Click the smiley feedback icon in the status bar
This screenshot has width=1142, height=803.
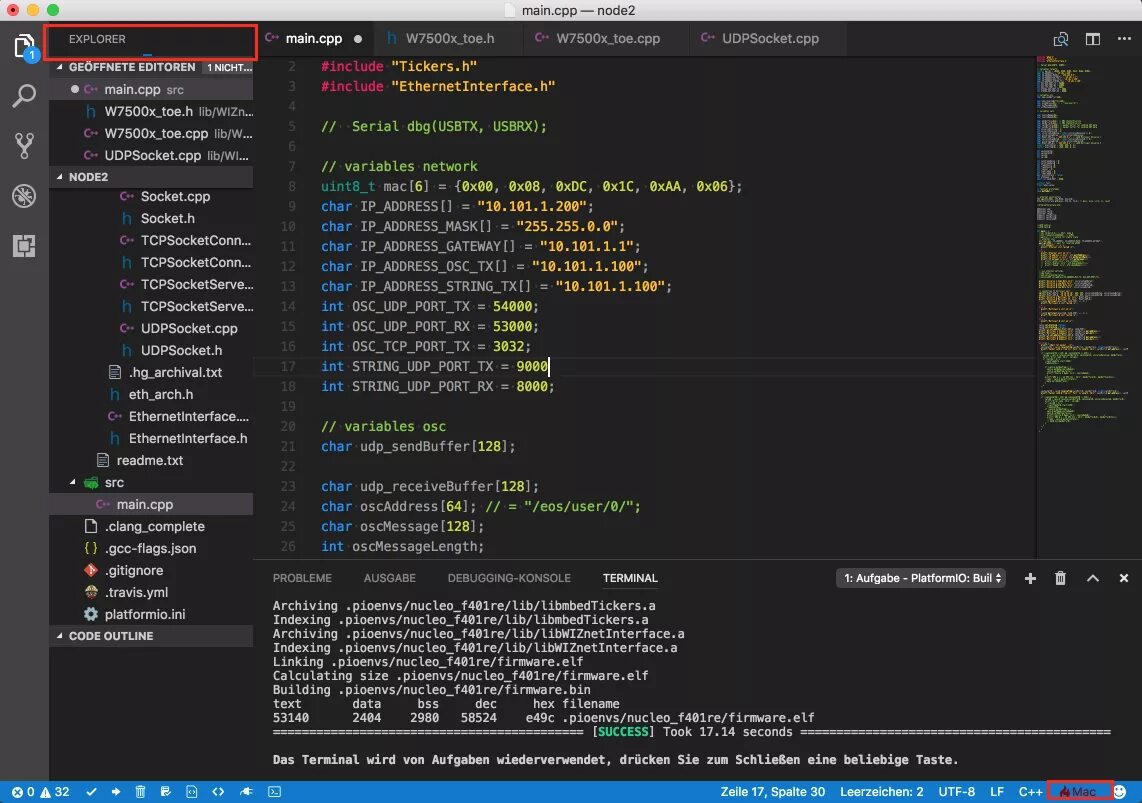1120,791
